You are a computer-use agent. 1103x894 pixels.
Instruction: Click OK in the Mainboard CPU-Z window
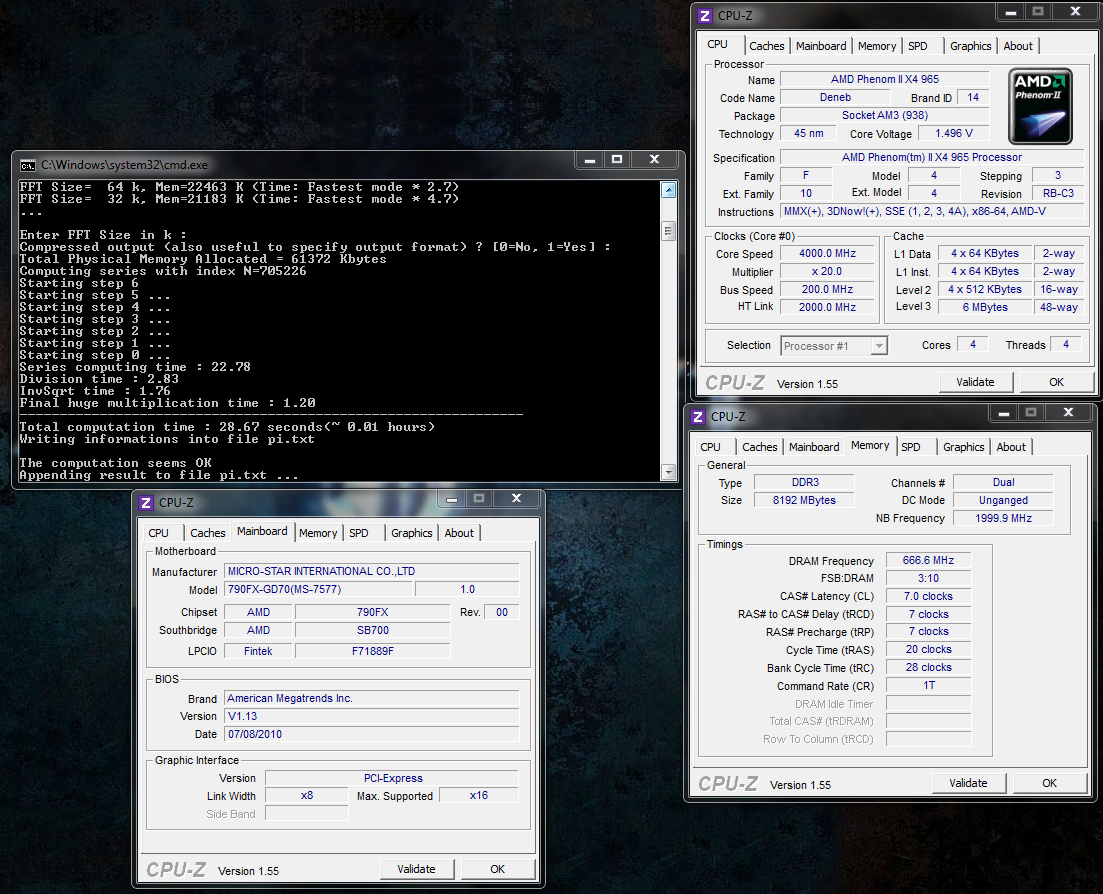(x=497, y=869)
